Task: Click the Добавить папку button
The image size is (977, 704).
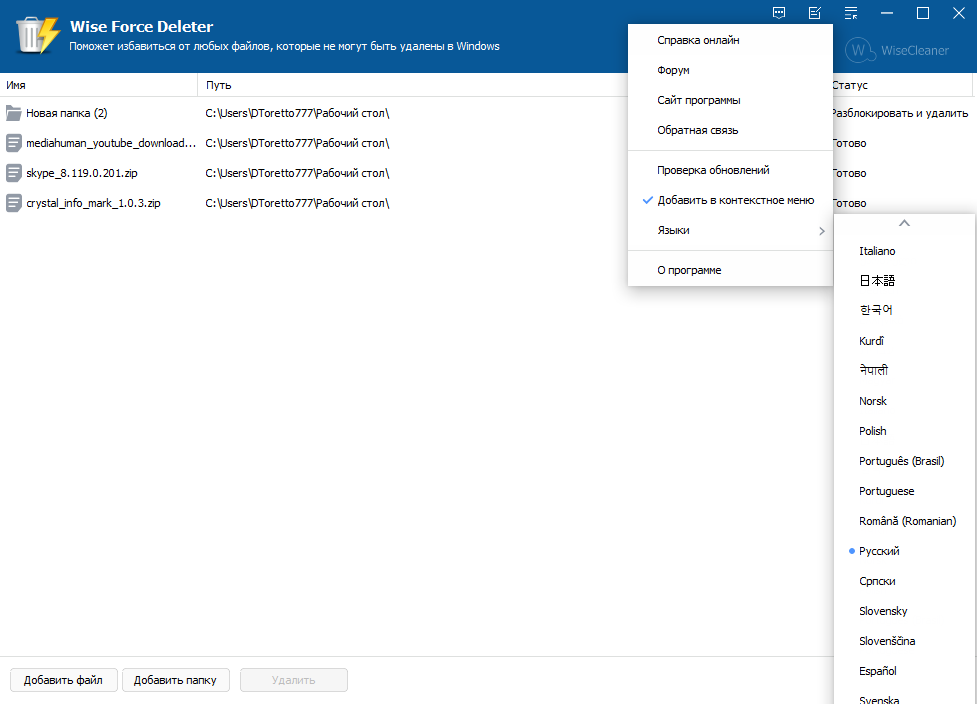Action: click(176, 680)
